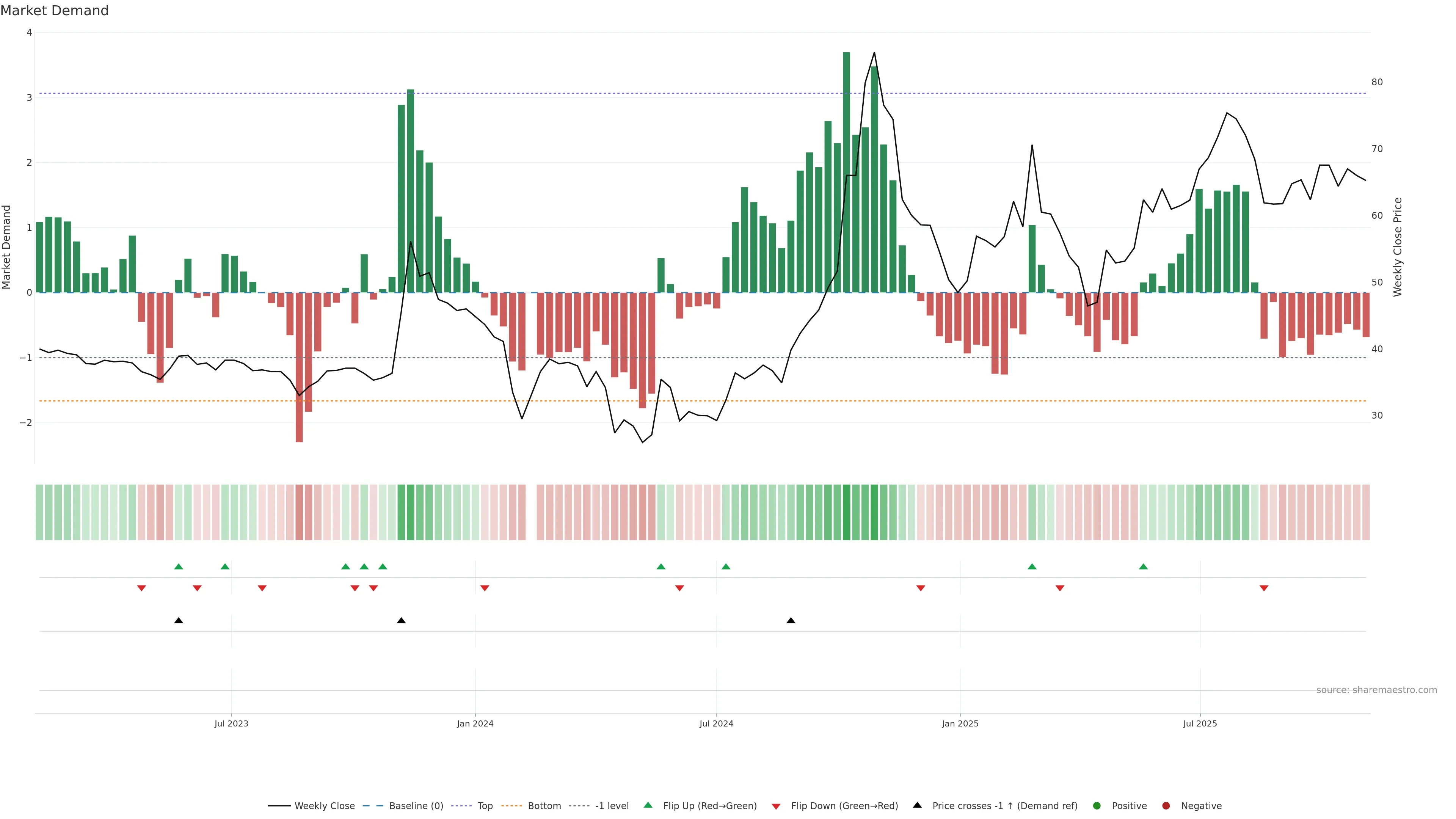
Task: Click the rightmost red Flip Down triangle marker
Action: (1264, 588)
